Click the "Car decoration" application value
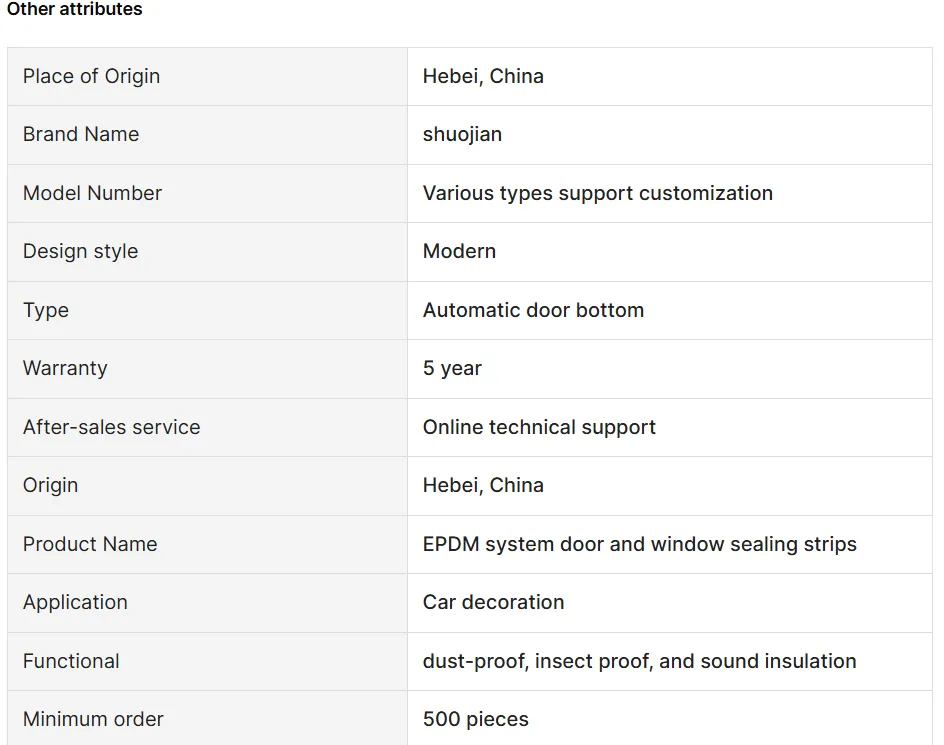 coord(493,602)
